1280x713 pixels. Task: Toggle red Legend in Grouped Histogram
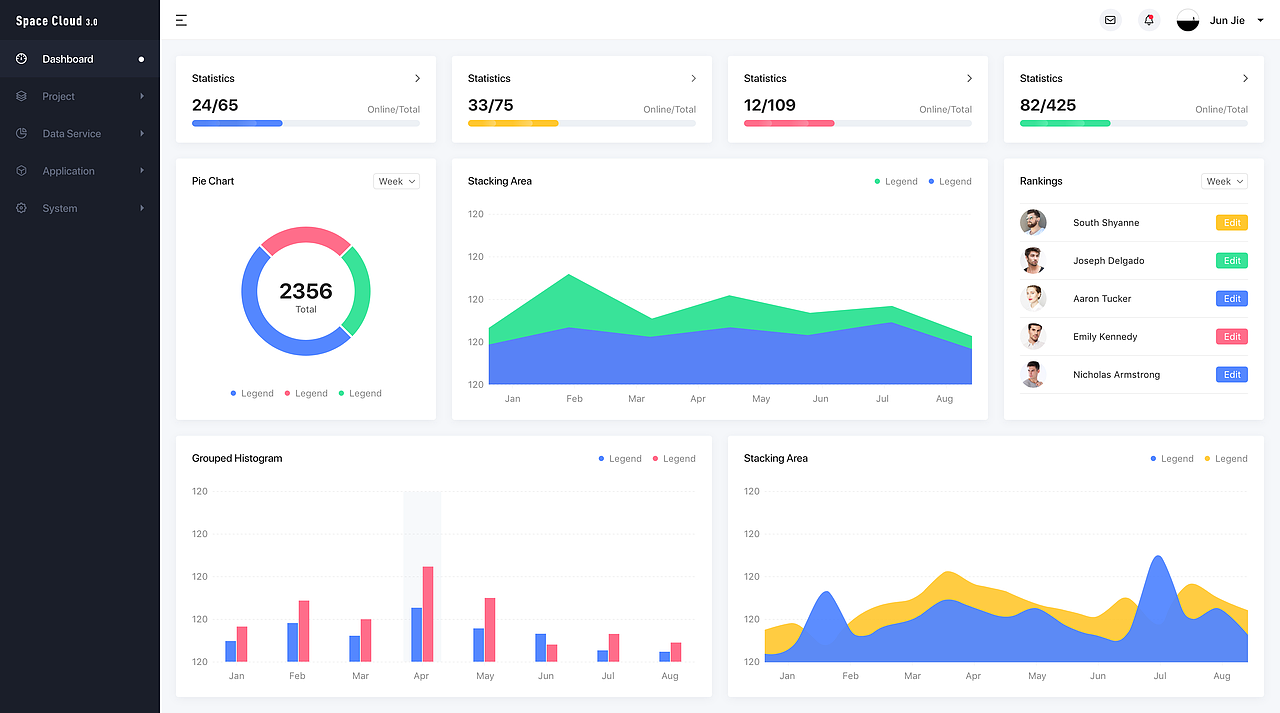pos(674,458)
